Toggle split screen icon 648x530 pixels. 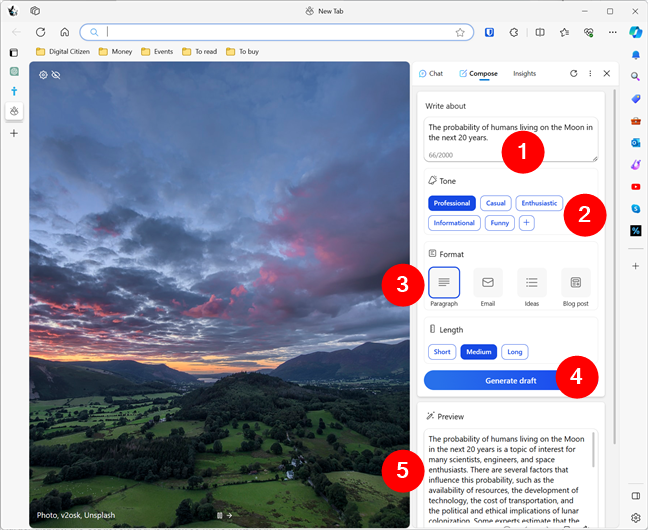coord(540,32)
